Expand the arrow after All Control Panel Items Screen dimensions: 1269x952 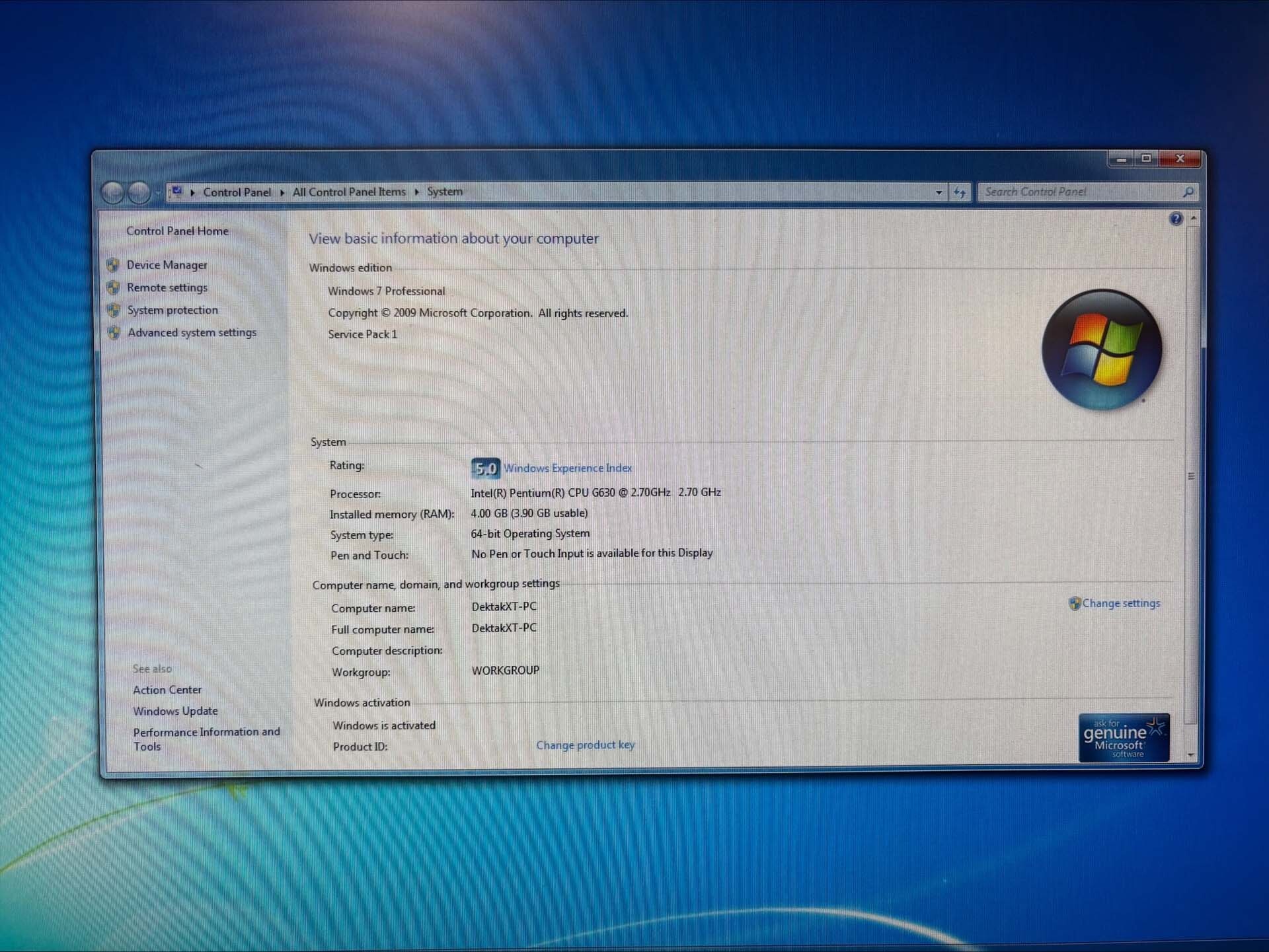point(417,192)
